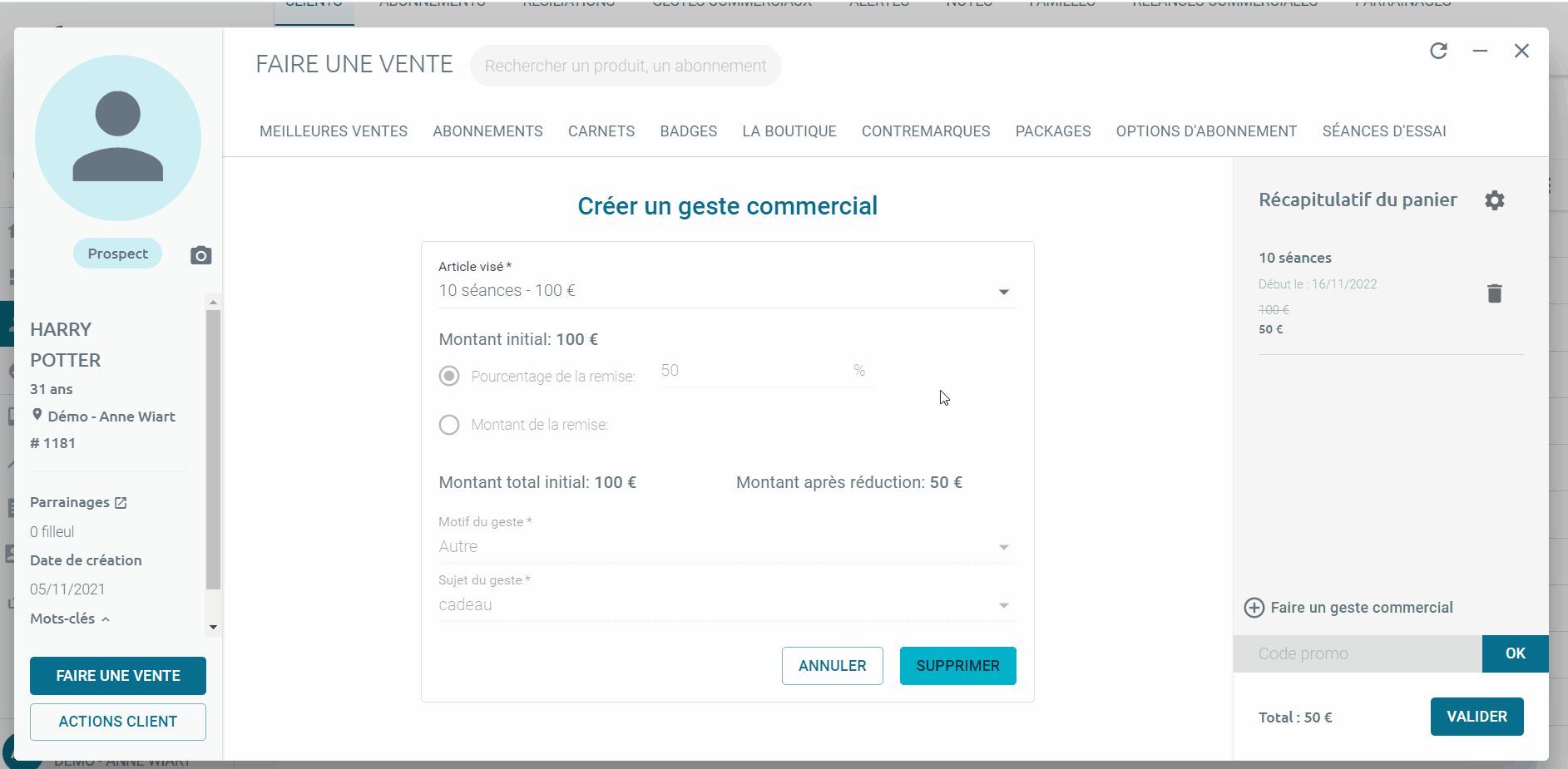Click the scrollbar down arrow in the client panel
The width and height of the screenshot is (1568, 769).
click(x=213, y=628)
